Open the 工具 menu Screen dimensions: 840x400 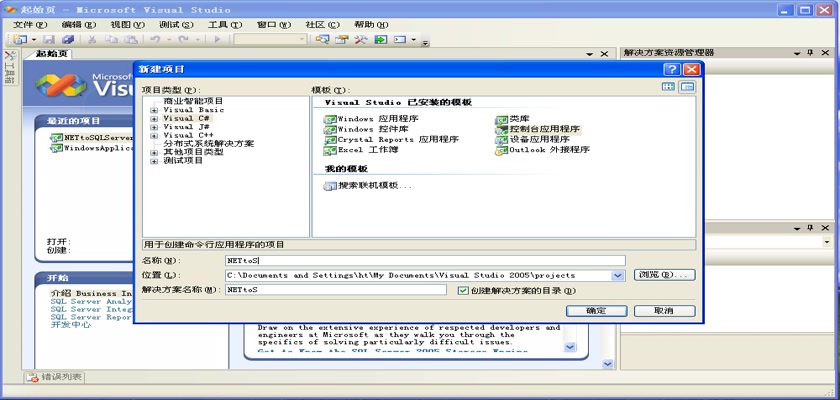(x=225, y=25)
